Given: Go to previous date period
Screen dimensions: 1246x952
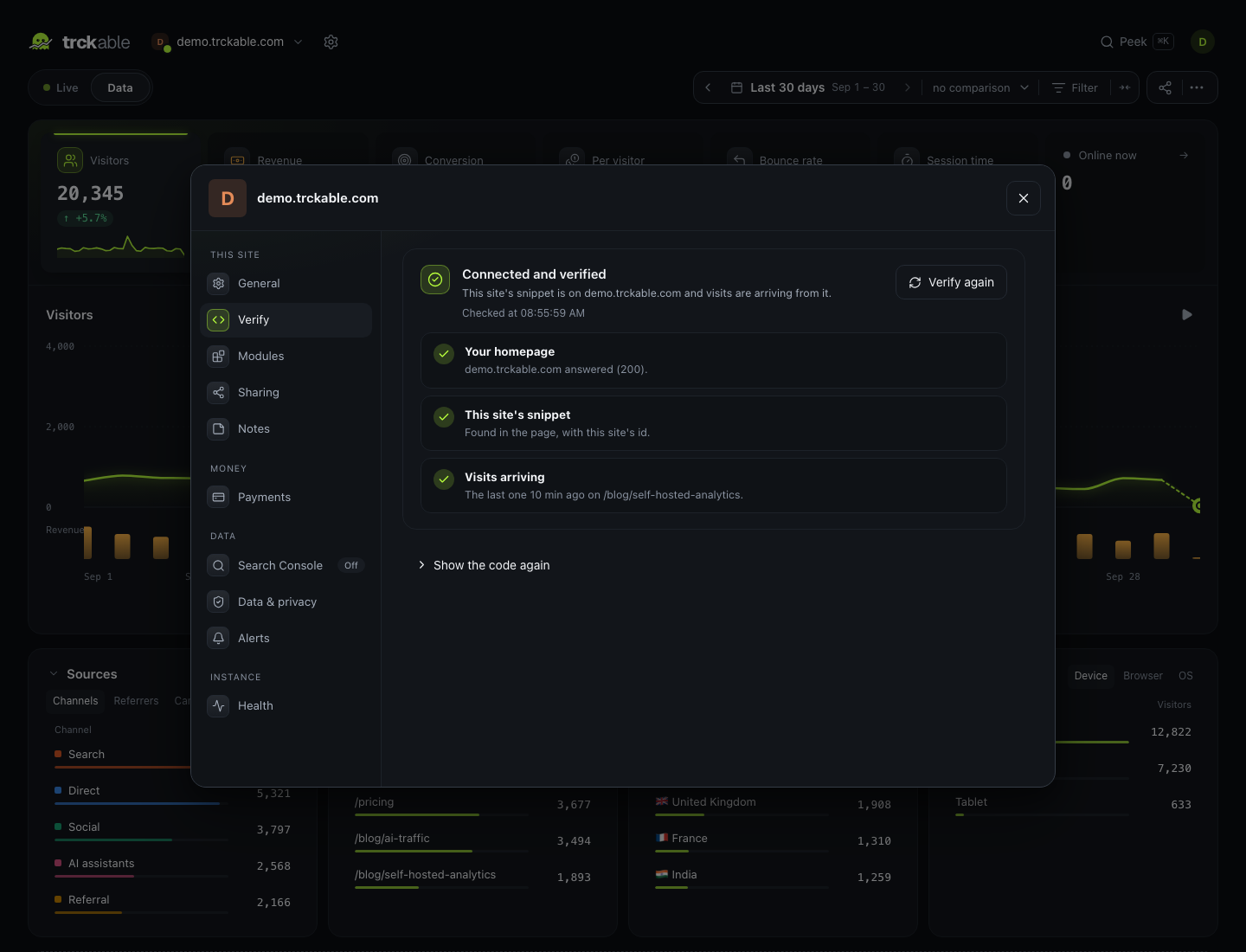Looking at the screenshot, I should pos(708,87).
